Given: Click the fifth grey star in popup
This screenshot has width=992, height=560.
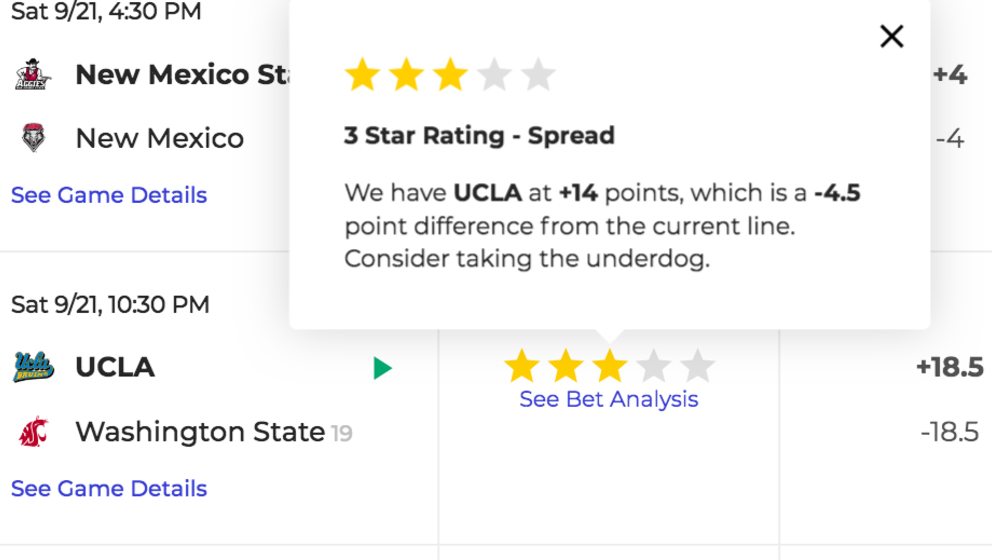Looking at the screenshot, I should (538, 75).
